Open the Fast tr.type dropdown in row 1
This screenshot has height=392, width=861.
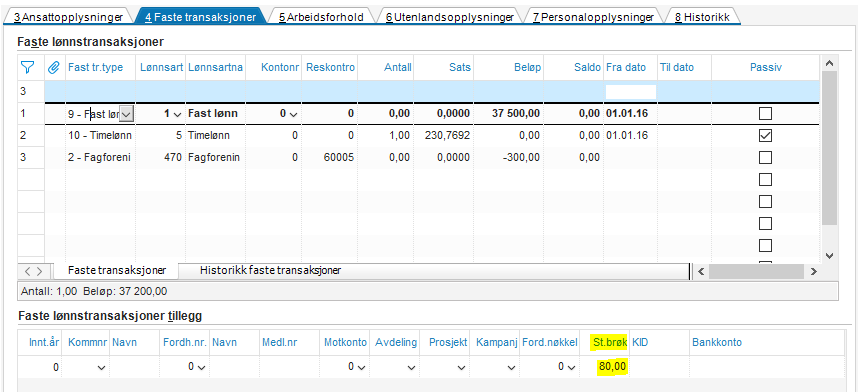[127, 114]
